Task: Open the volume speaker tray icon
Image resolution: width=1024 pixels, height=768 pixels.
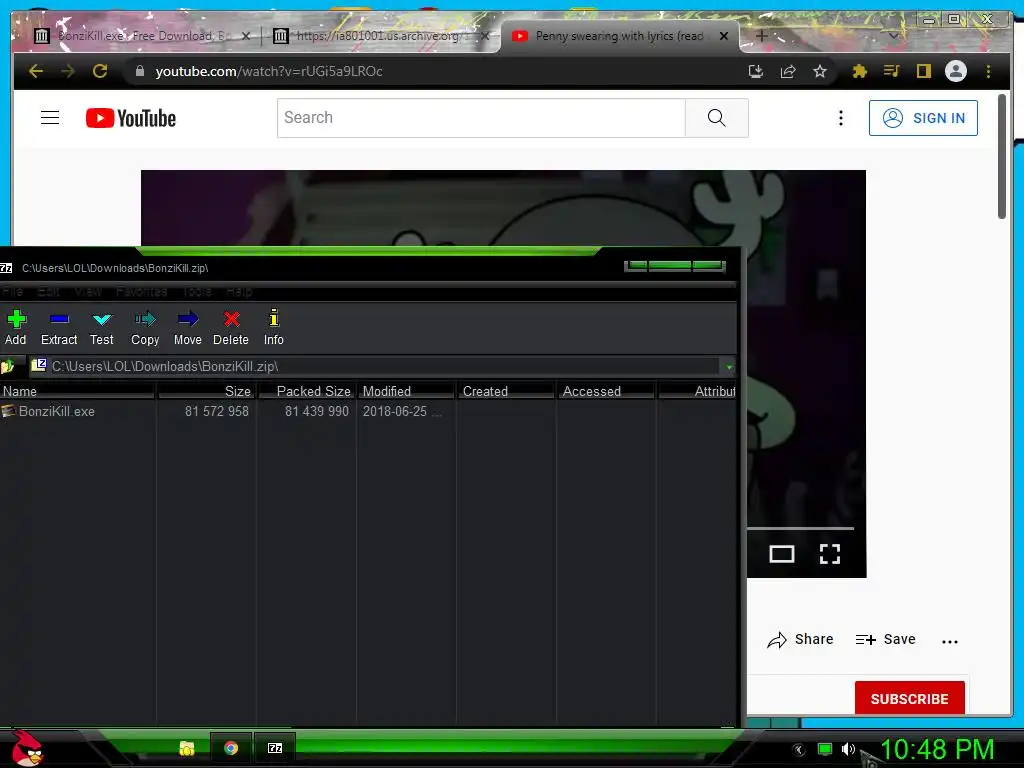Action: point(848,749)
